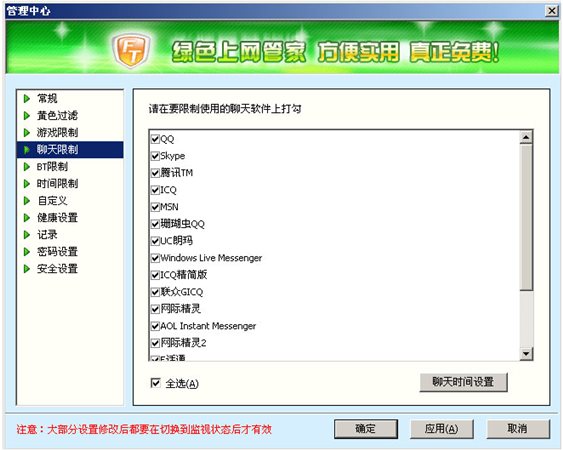Click the green arrow beside 黄色过滤
The width and height of the screenshot is (563, 450).
tap(27, 116)
